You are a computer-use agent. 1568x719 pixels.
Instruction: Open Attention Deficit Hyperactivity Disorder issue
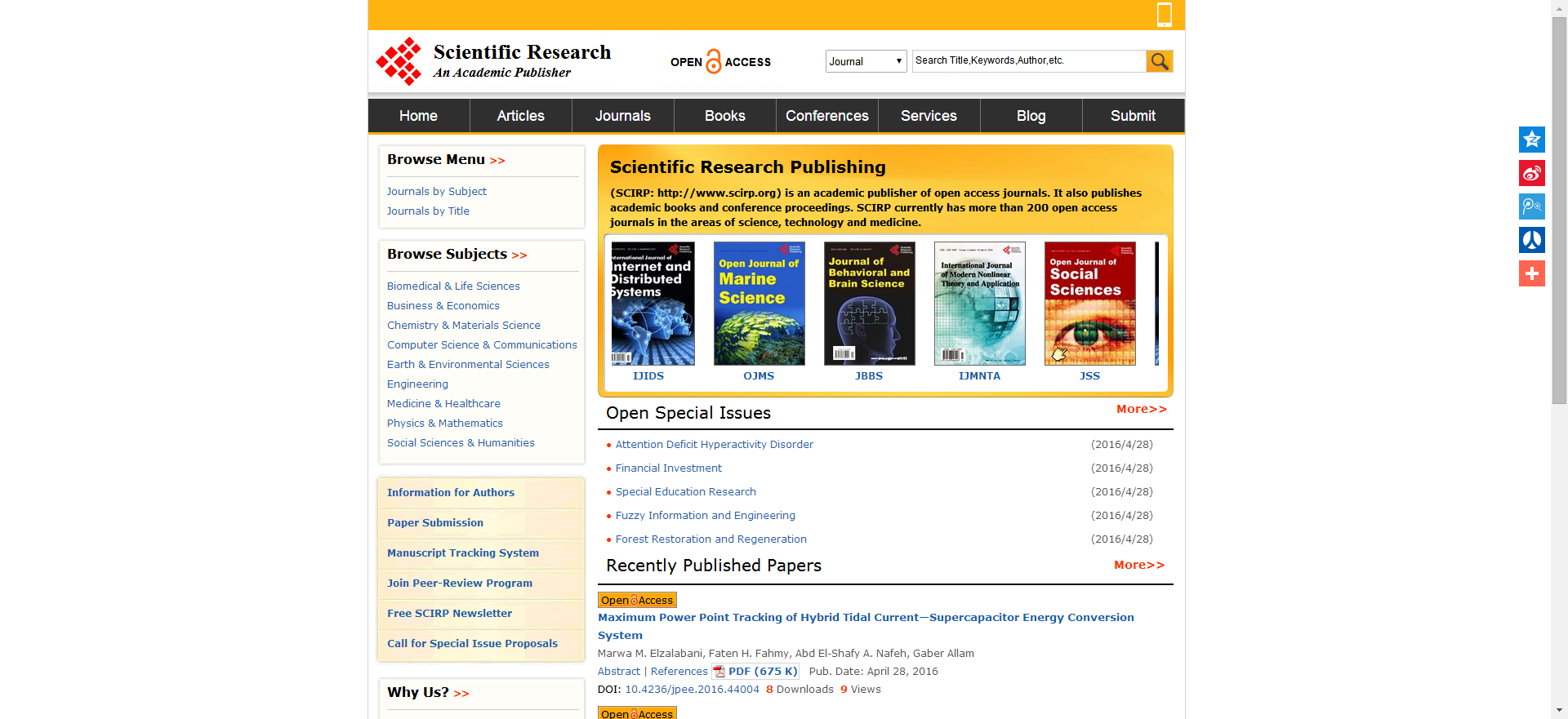point(715,445)
